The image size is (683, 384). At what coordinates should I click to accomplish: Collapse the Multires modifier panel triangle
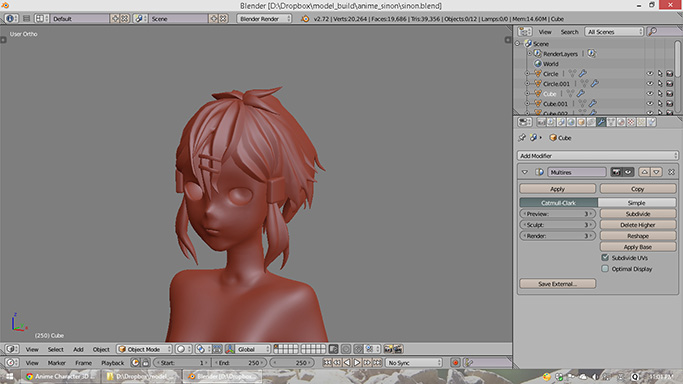524,172
